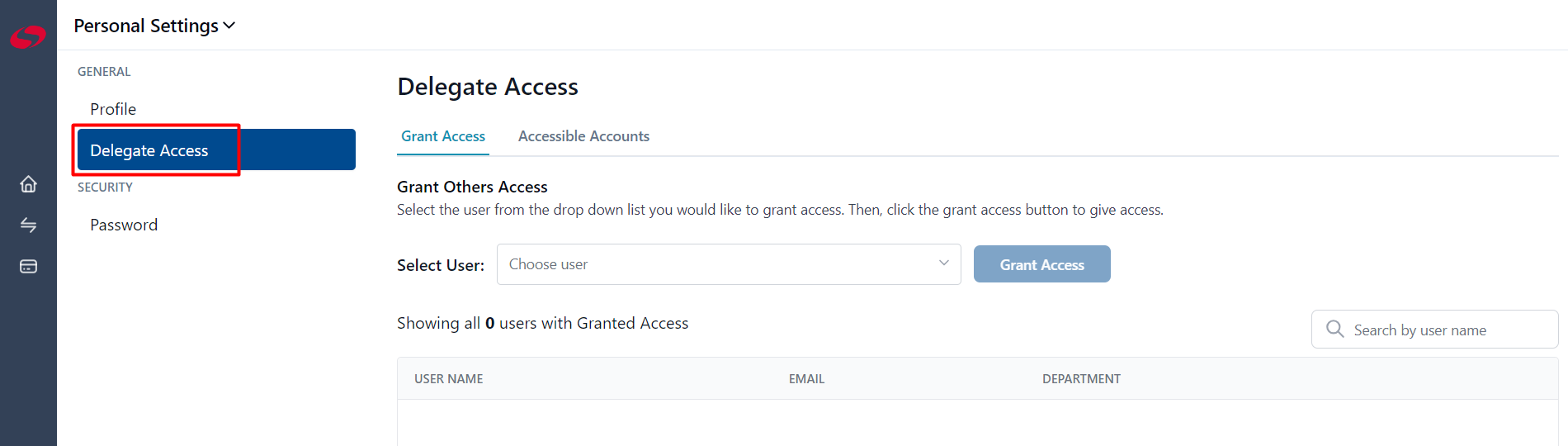Click the Grant Others Access heading
Viewport: 1568px width, 446px height.
472,187
